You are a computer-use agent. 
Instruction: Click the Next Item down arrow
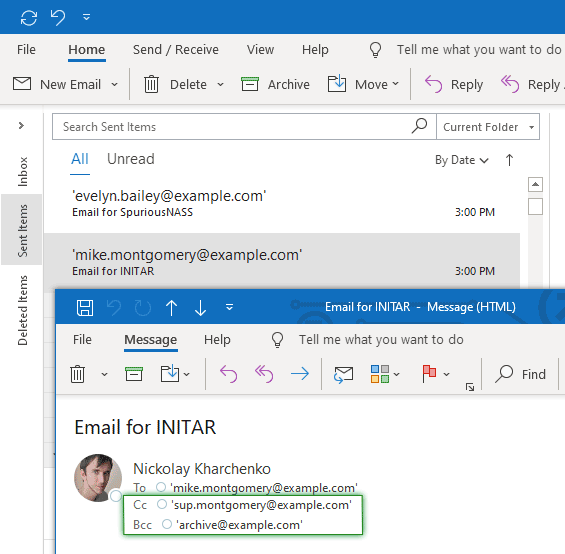[200, 308]
